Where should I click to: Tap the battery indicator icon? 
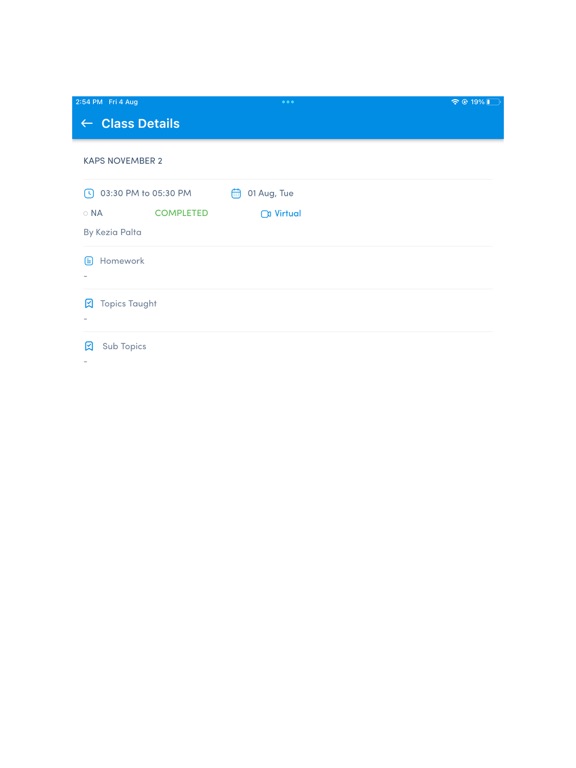493,102
